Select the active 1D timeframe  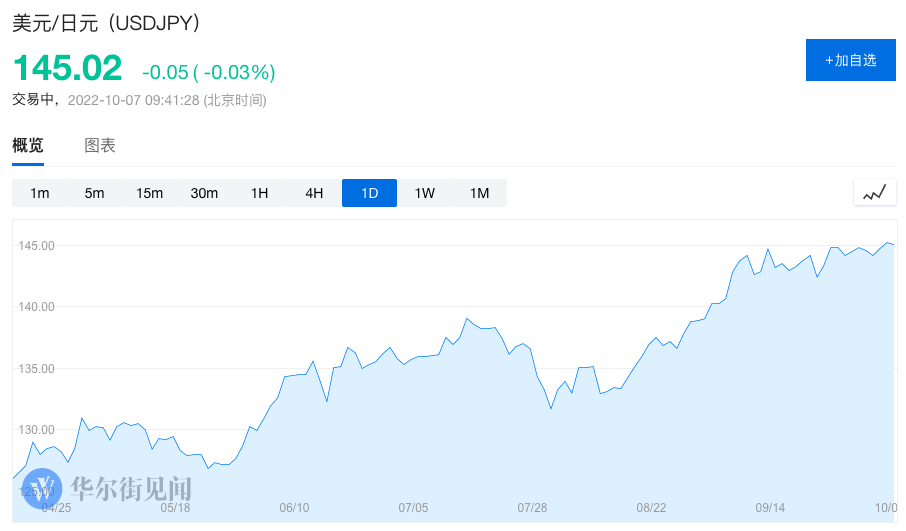coord(369,193)
